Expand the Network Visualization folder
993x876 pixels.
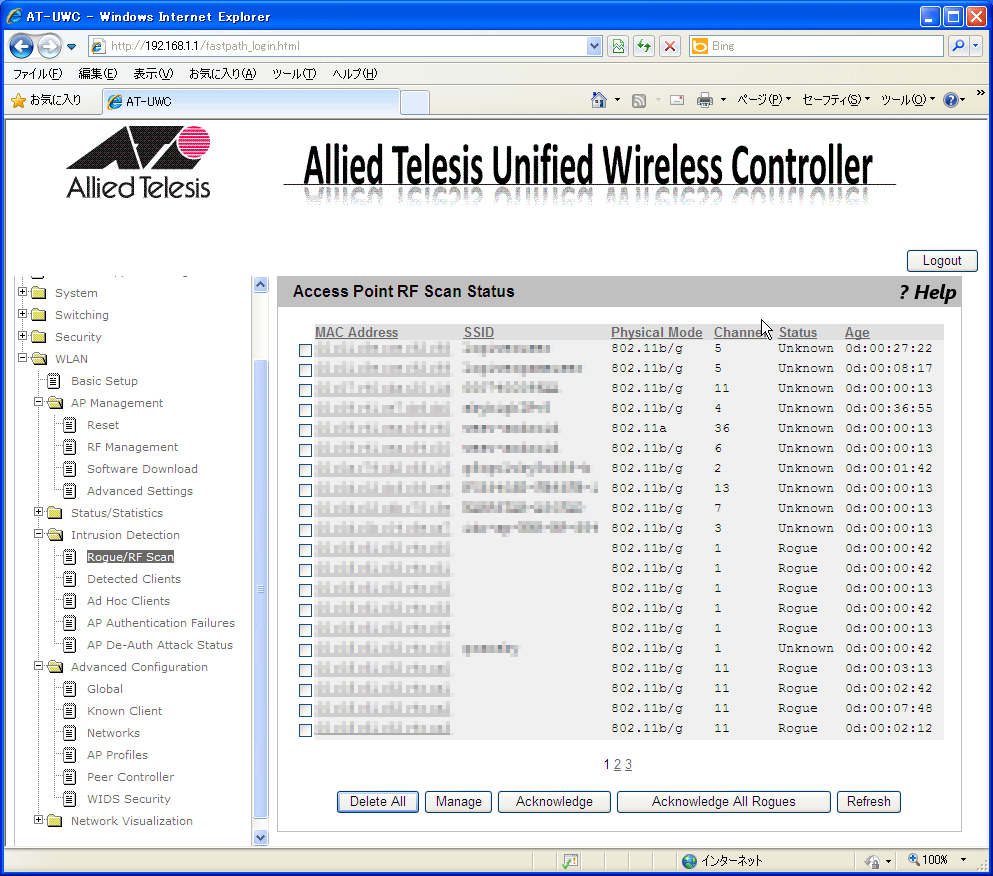[39, 820]
